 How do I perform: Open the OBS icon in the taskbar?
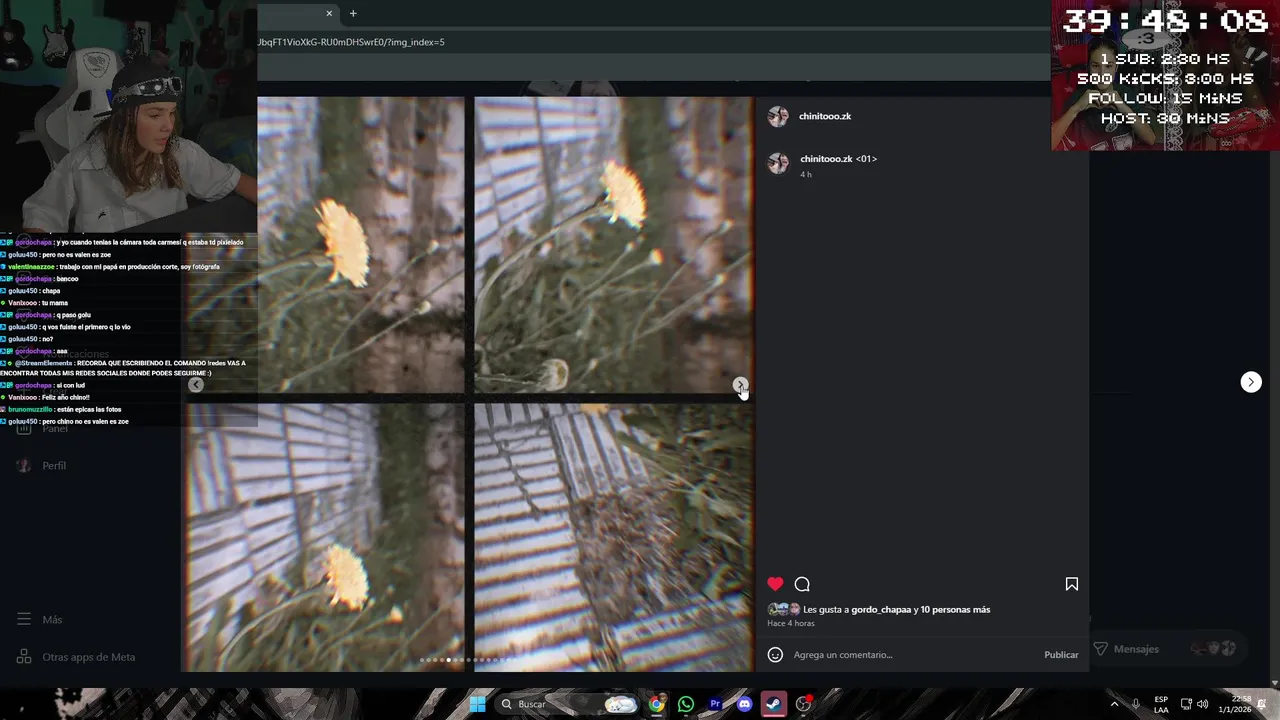pyautogui.click(x=803, y=704)
